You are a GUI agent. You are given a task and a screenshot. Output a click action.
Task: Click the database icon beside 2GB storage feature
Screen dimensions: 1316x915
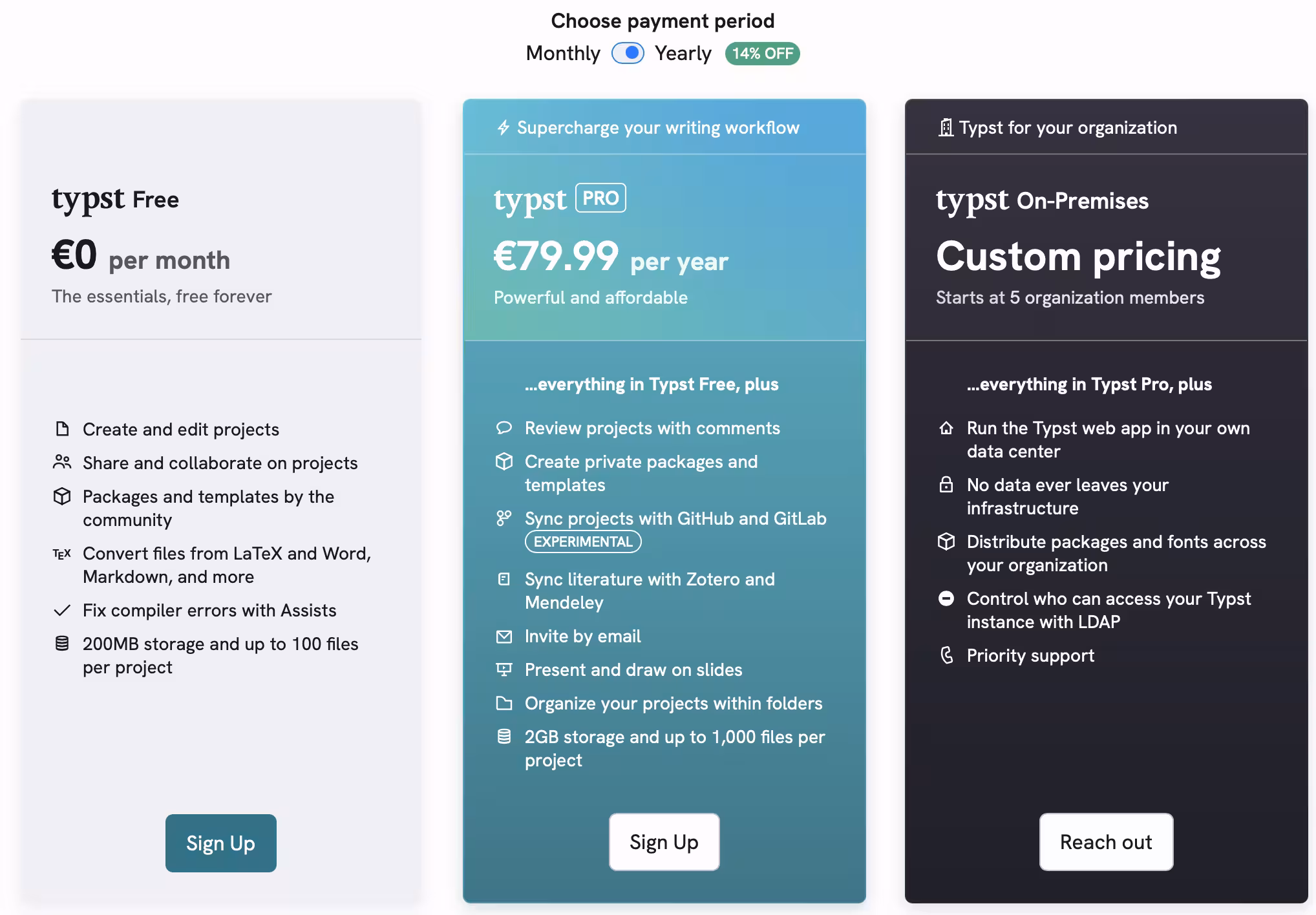pos(504,735)
